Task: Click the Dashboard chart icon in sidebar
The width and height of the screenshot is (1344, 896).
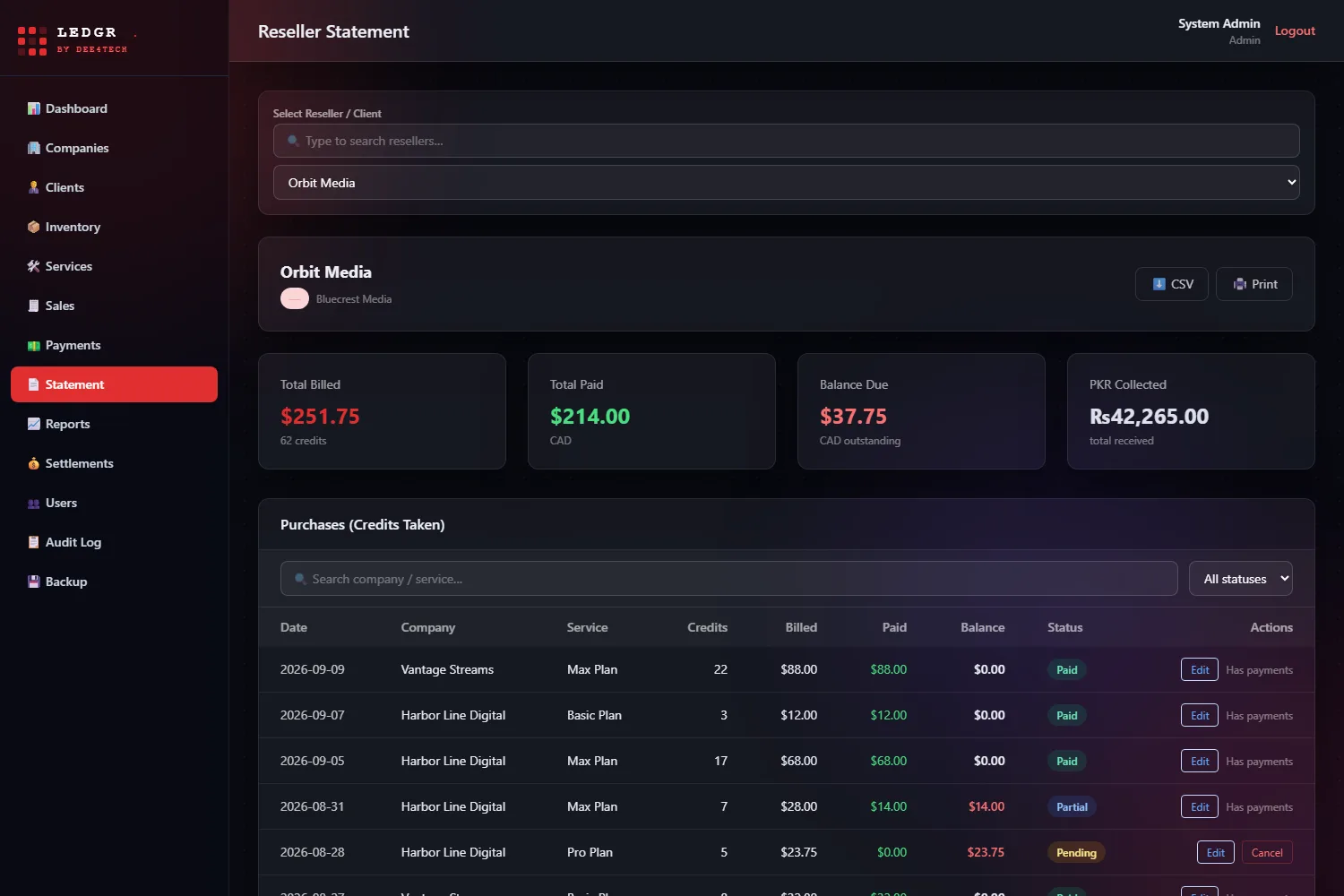Action: coord(34,108)
